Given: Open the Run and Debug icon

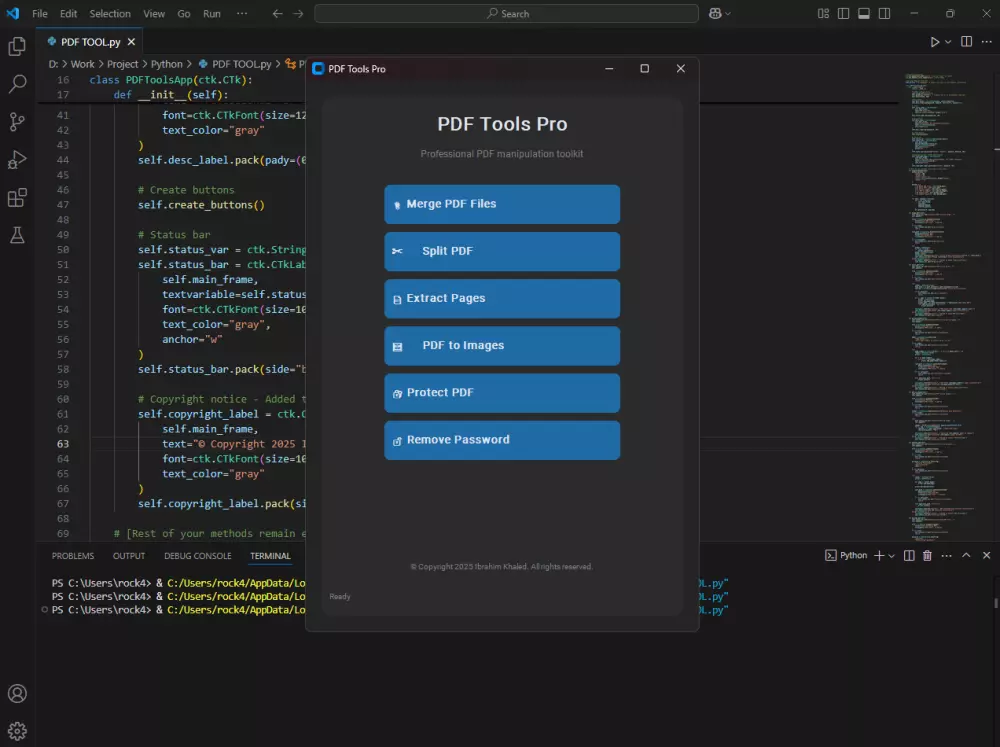Looking at the screenshot, I should (x=16, y=160).
